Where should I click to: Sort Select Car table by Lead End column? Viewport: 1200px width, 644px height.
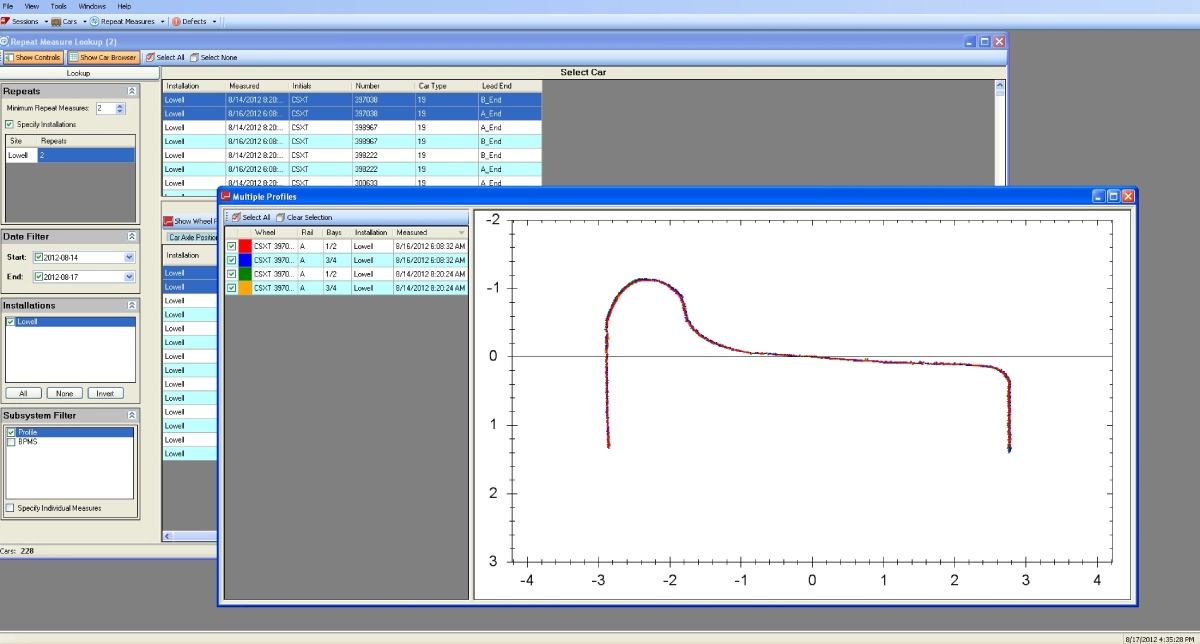[x=510, y=86]
